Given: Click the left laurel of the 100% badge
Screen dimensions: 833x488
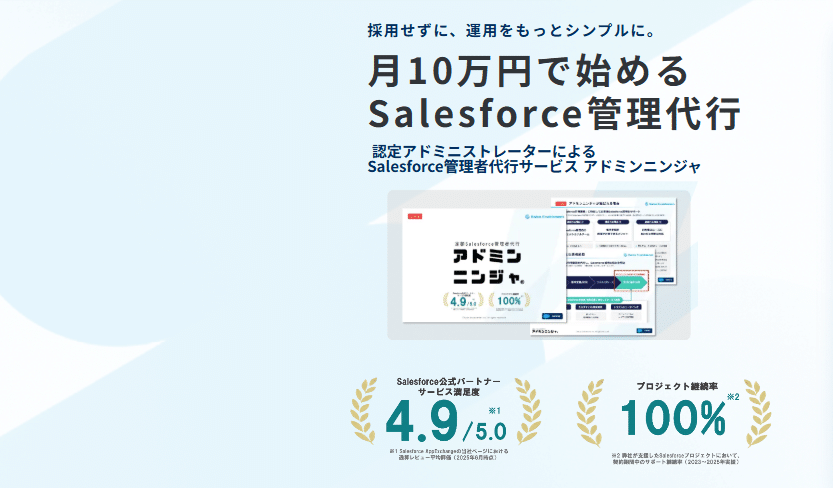Looking at the screenshot, I should 594,412.
